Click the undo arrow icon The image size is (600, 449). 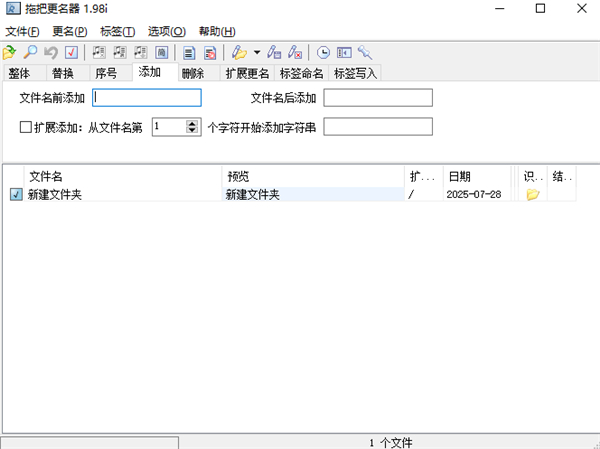click(x=51, y=52)
